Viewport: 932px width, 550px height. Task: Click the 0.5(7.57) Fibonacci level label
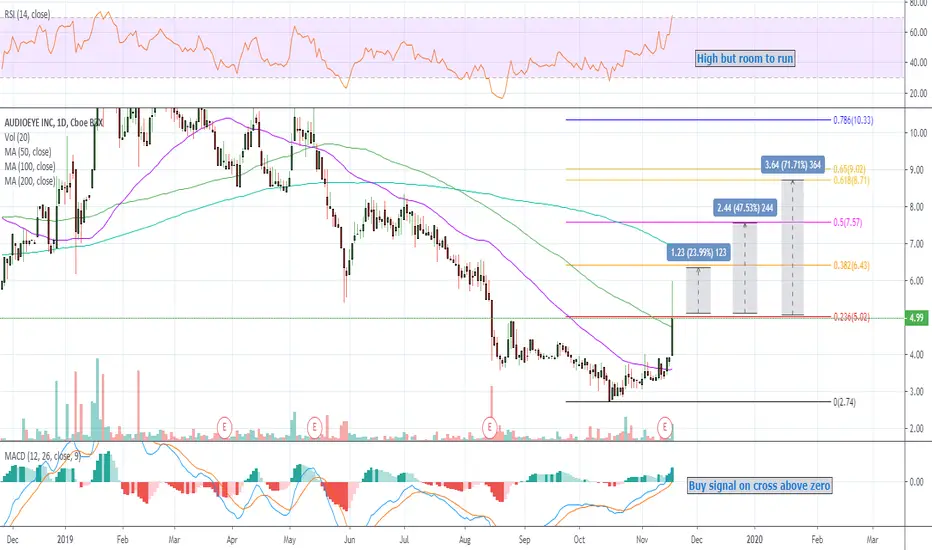click(x=848, y=222)
